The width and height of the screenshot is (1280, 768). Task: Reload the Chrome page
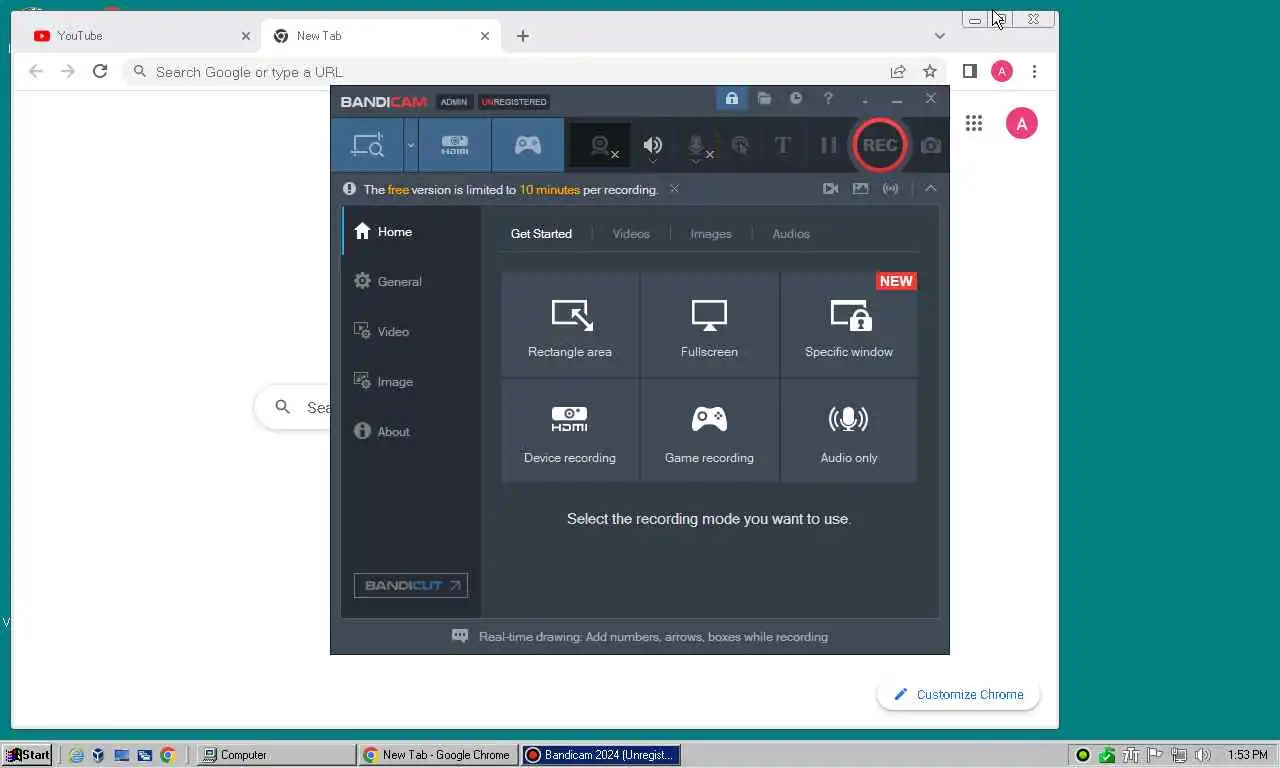click(x=100, y=71)
